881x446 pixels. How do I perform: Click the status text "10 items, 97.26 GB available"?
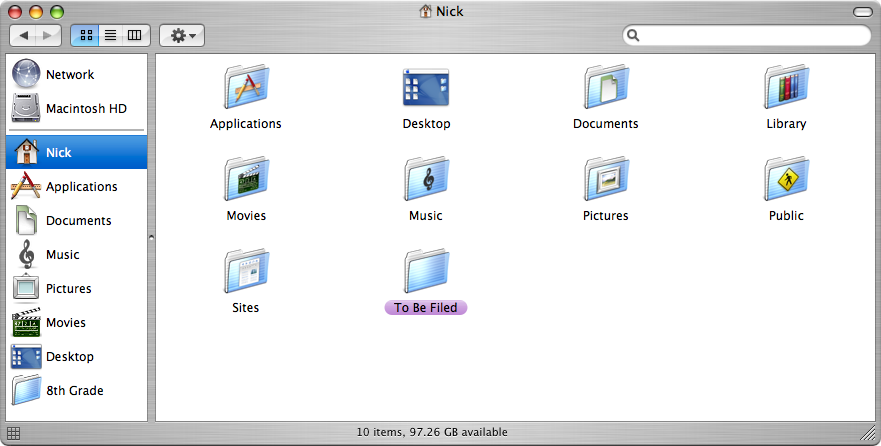[x=432, y=432]
